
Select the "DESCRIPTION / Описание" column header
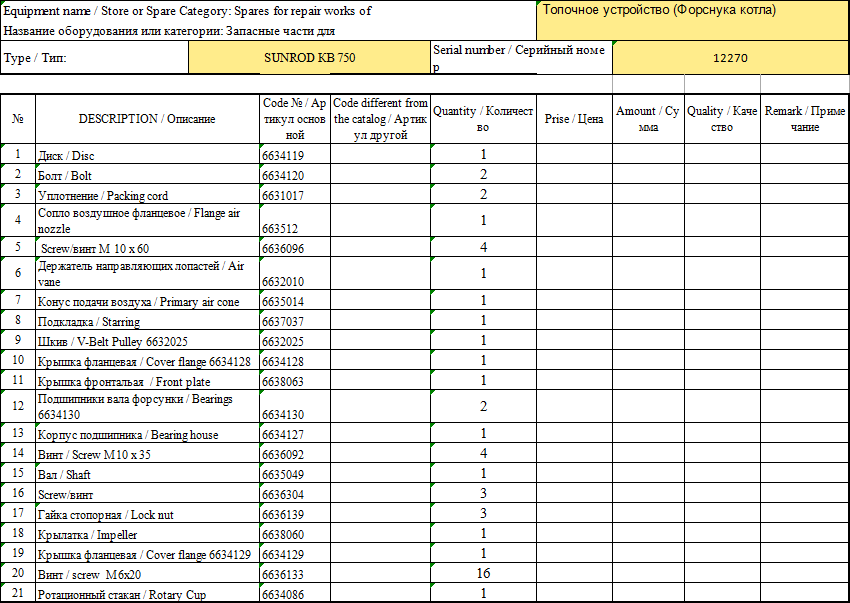pos(147,119)
